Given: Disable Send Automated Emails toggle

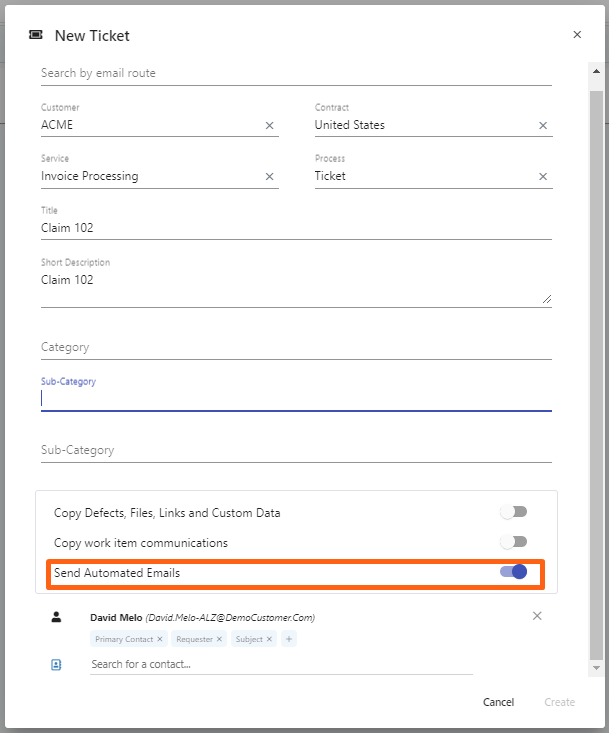Looking at the screenshot, I should (513, 572).
